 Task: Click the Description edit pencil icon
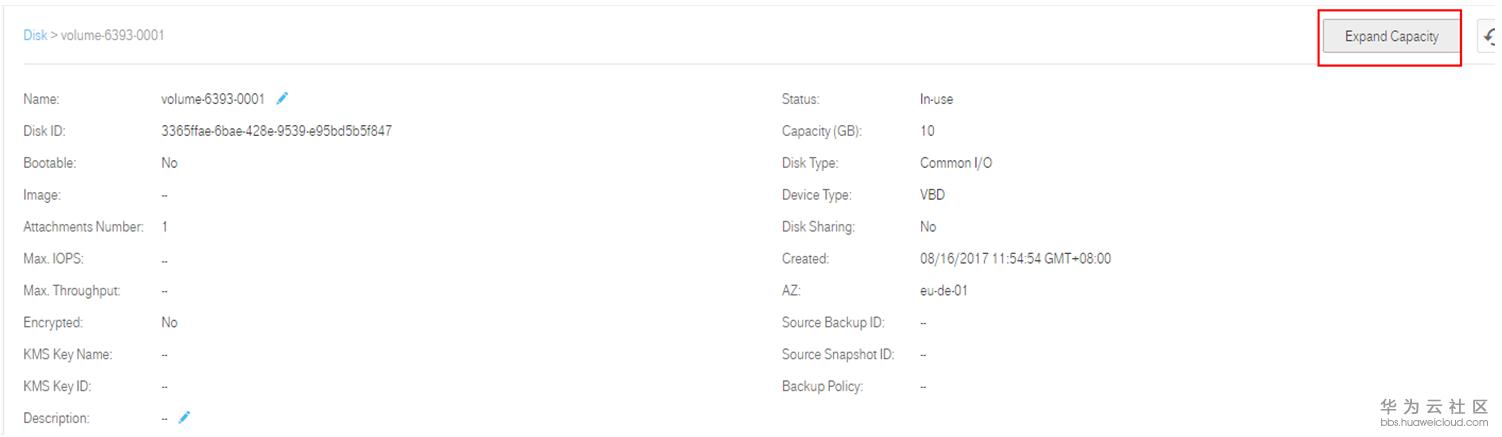tap(185, 418)
